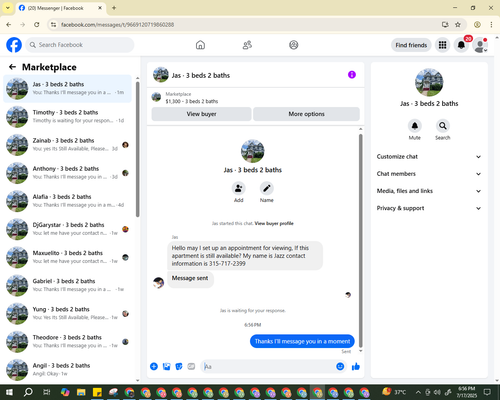This screenshot has width=500, height=400.
Task: Click the View buyer button
Action: pos(201,114)
